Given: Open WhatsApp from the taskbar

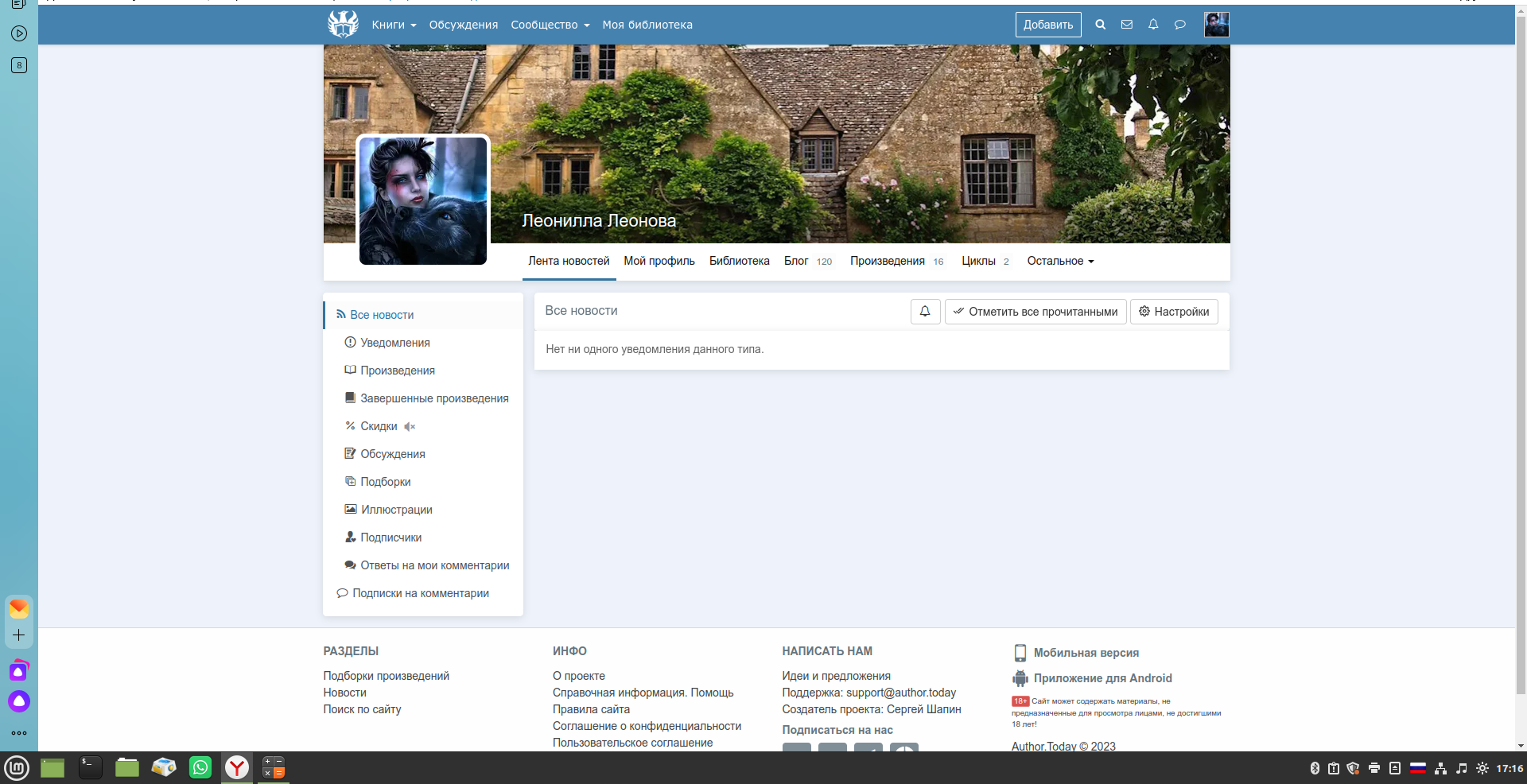Looking at the screenshot, I should point(200,767).
